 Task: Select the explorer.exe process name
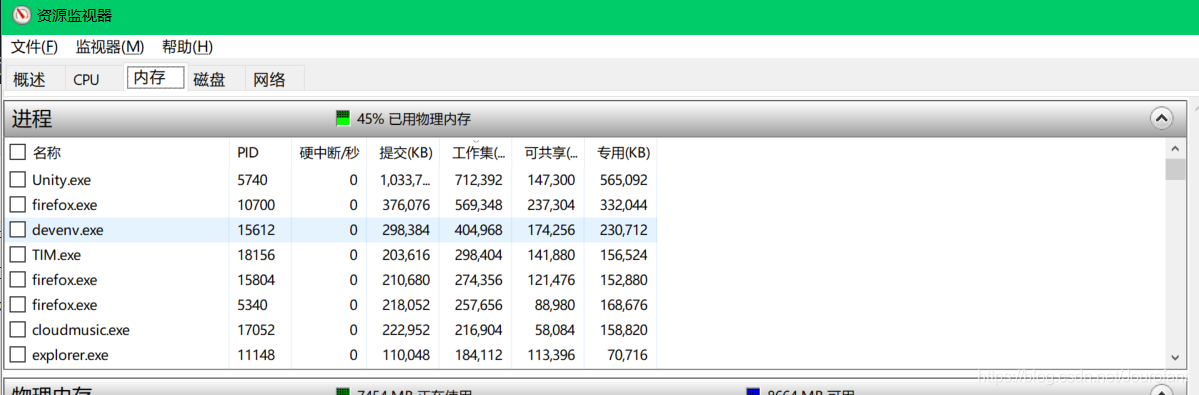(x=70, y=355)
